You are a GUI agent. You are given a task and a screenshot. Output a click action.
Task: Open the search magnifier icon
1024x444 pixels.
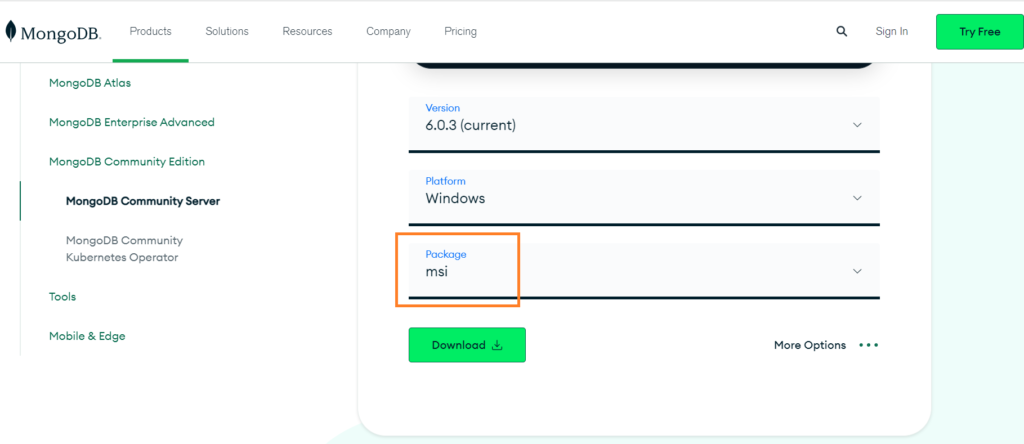(842, 31)
